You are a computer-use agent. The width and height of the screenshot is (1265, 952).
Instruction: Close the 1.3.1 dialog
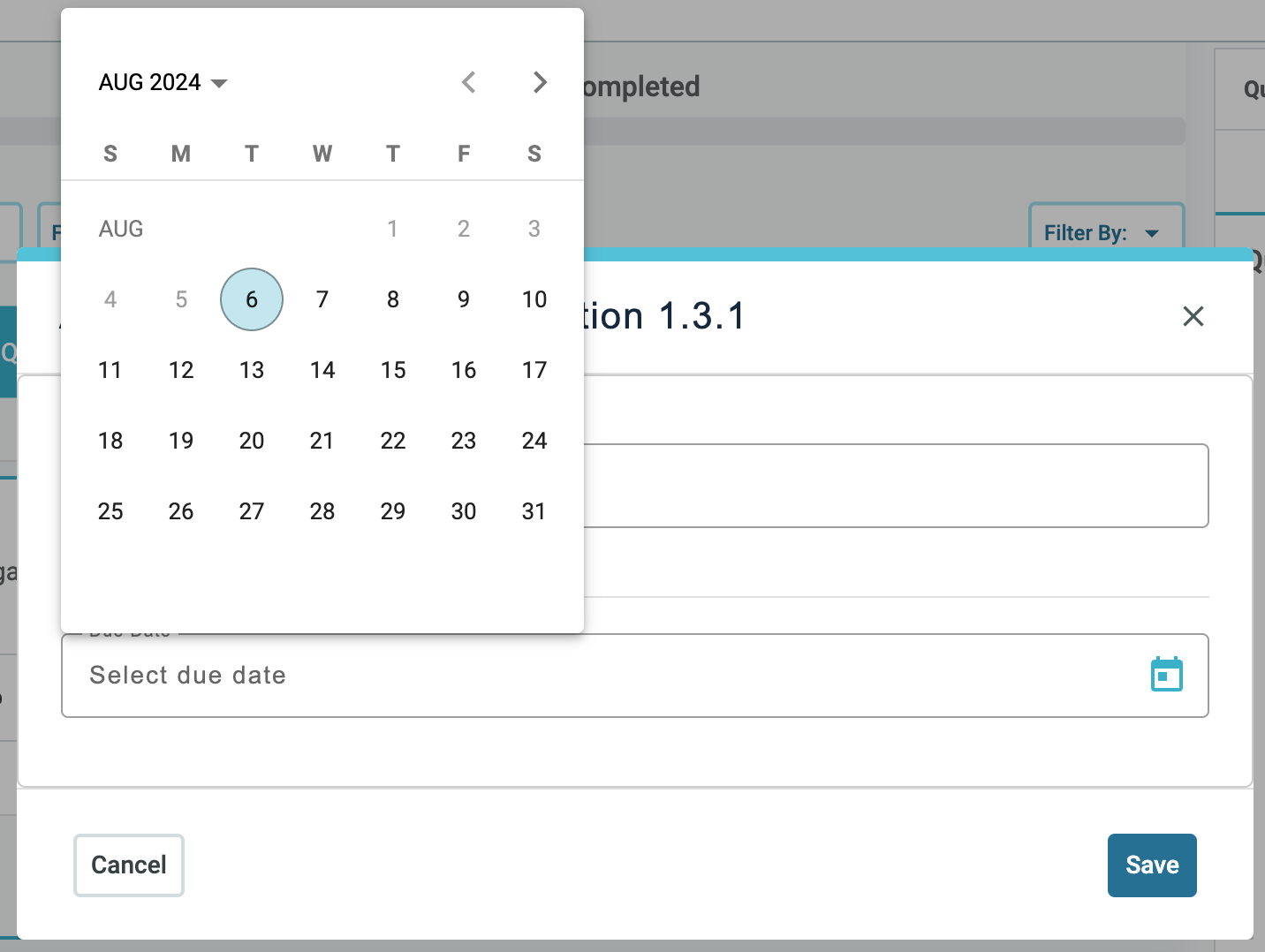coord(1193,316)
